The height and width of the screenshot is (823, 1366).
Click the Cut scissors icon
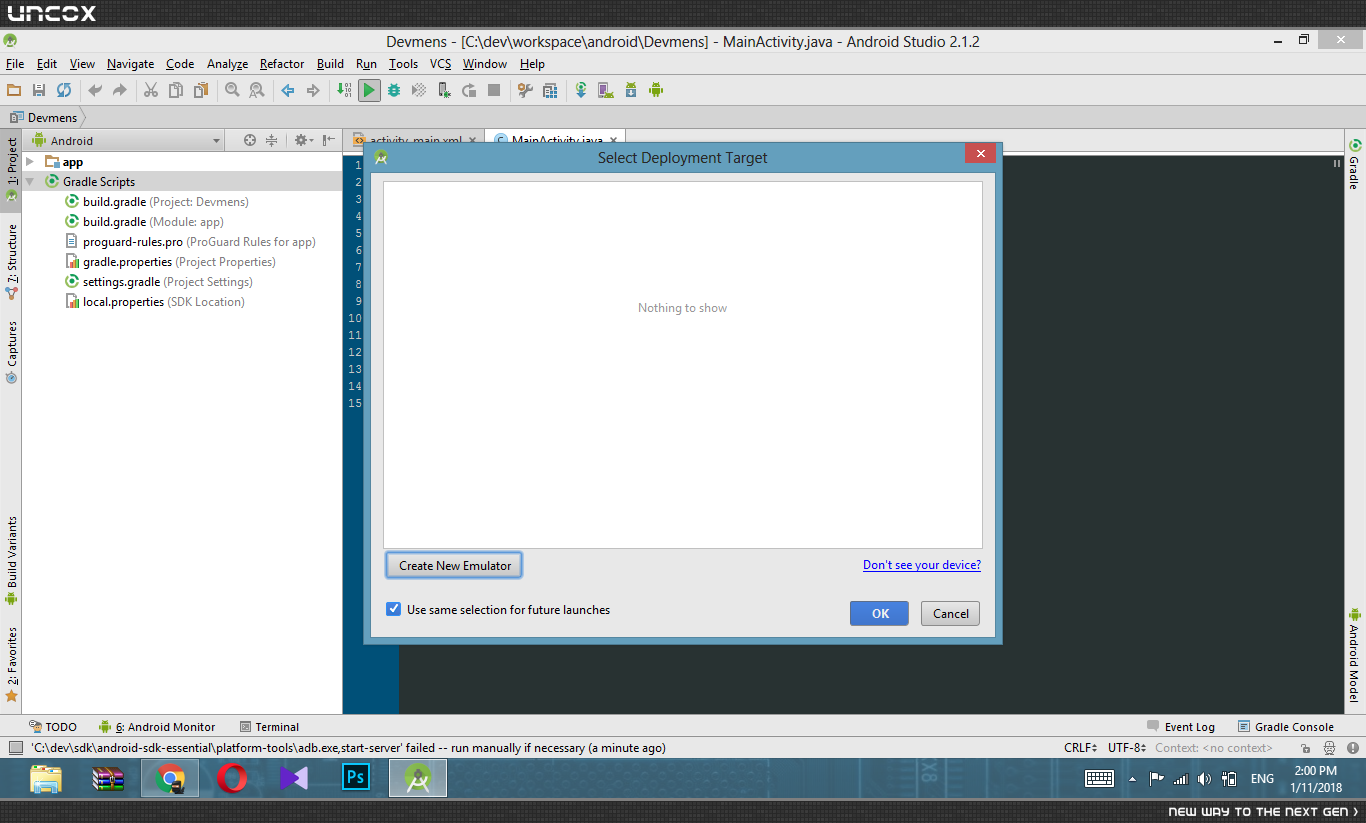(151, 90)
